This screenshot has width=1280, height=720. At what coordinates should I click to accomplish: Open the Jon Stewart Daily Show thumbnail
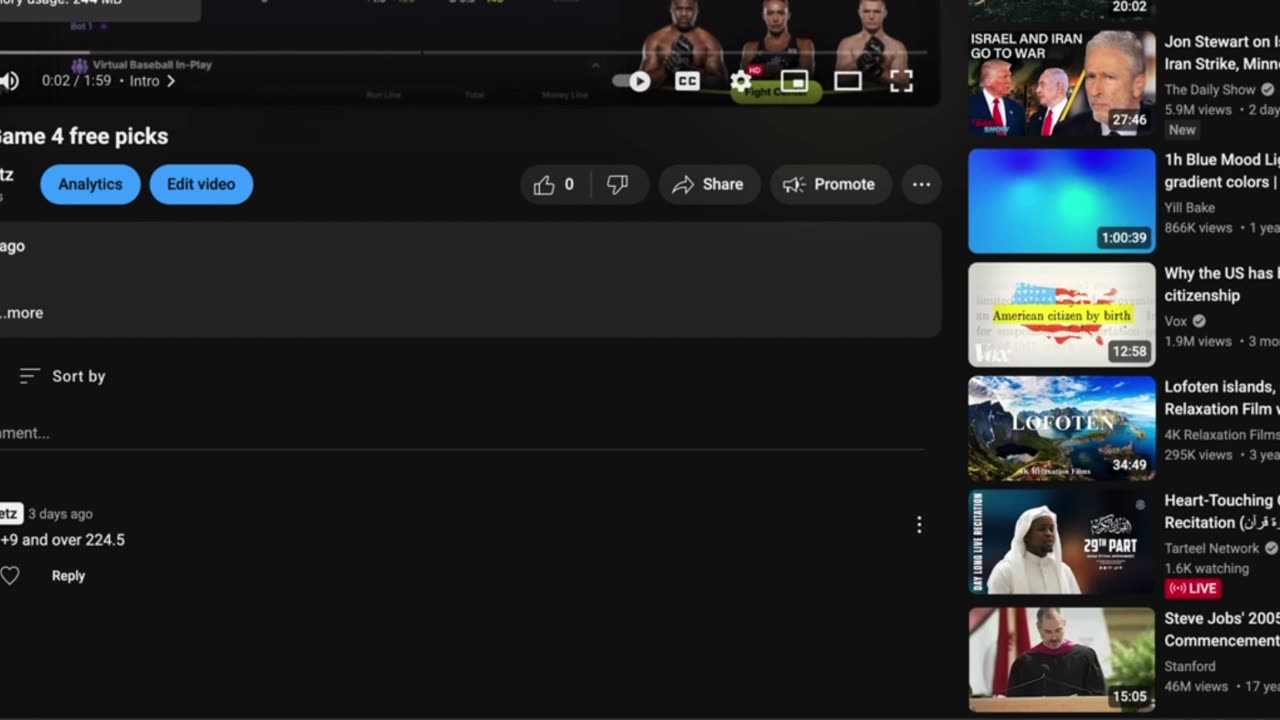(1062, 83)
